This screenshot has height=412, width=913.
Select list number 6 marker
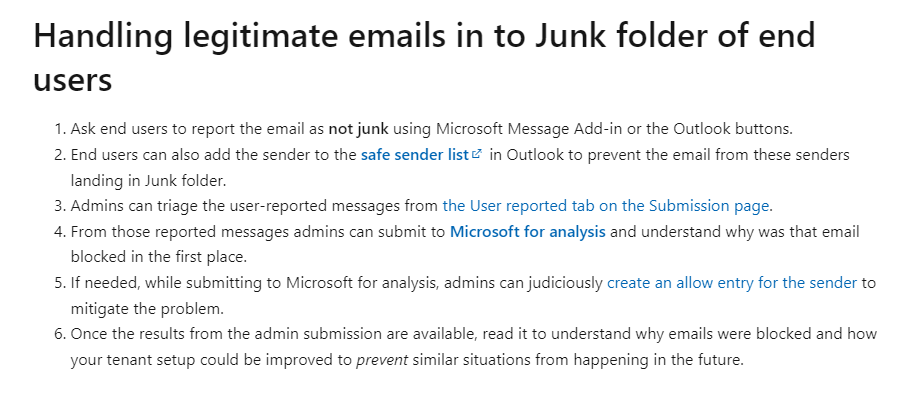(61, 334)
